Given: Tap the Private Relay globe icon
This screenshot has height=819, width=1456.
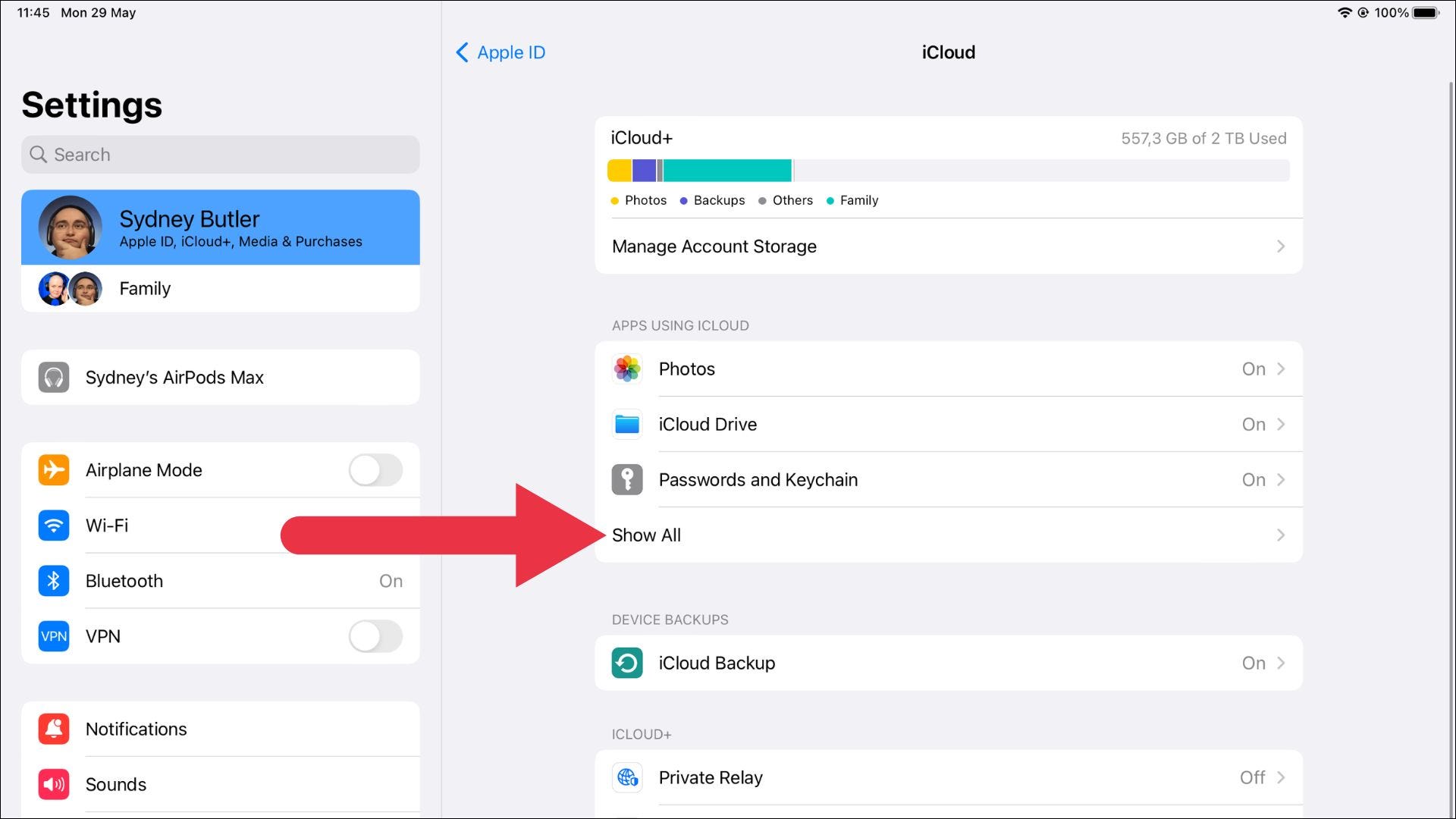Looking at the screenshot, I should (627, 778).
